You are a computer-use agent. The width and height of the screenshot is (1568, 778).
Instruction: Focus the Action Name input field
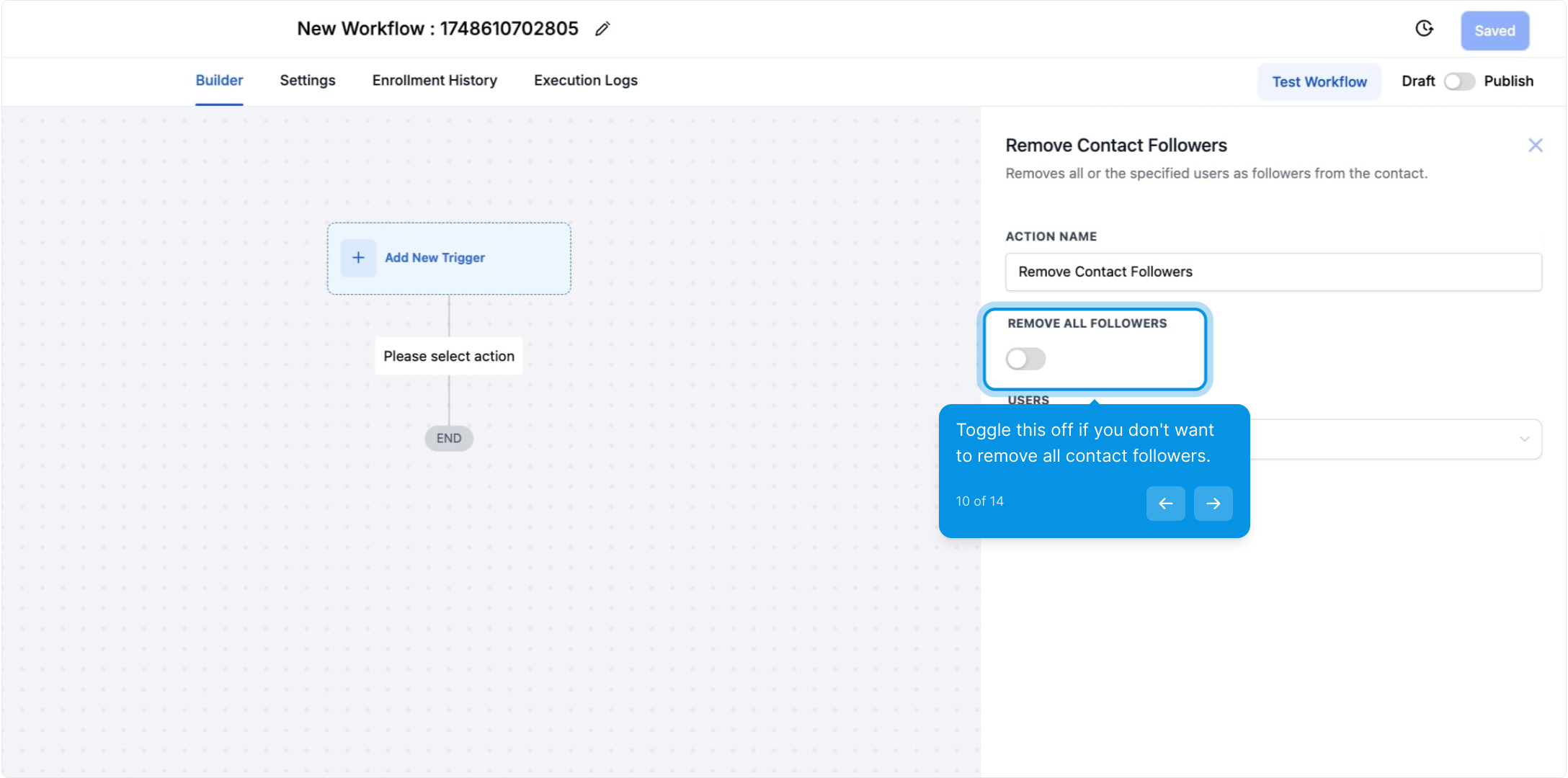(x=1273, y=272)
